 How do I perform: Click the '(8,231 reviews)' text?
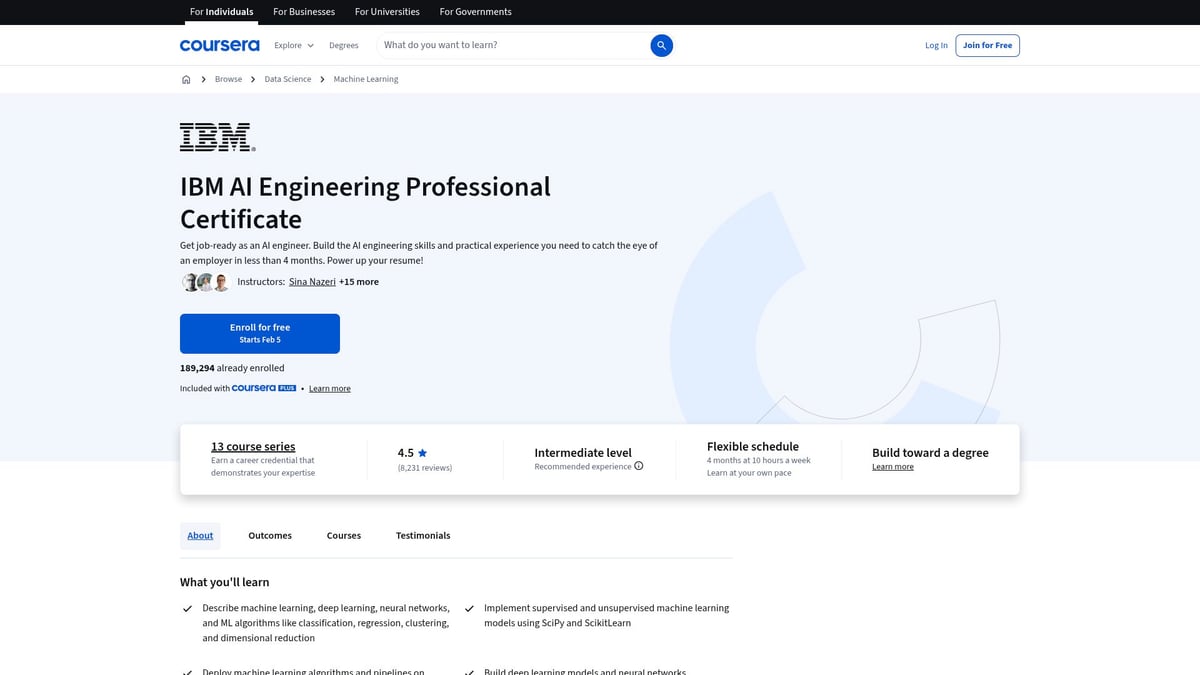(x=425, y=468)
